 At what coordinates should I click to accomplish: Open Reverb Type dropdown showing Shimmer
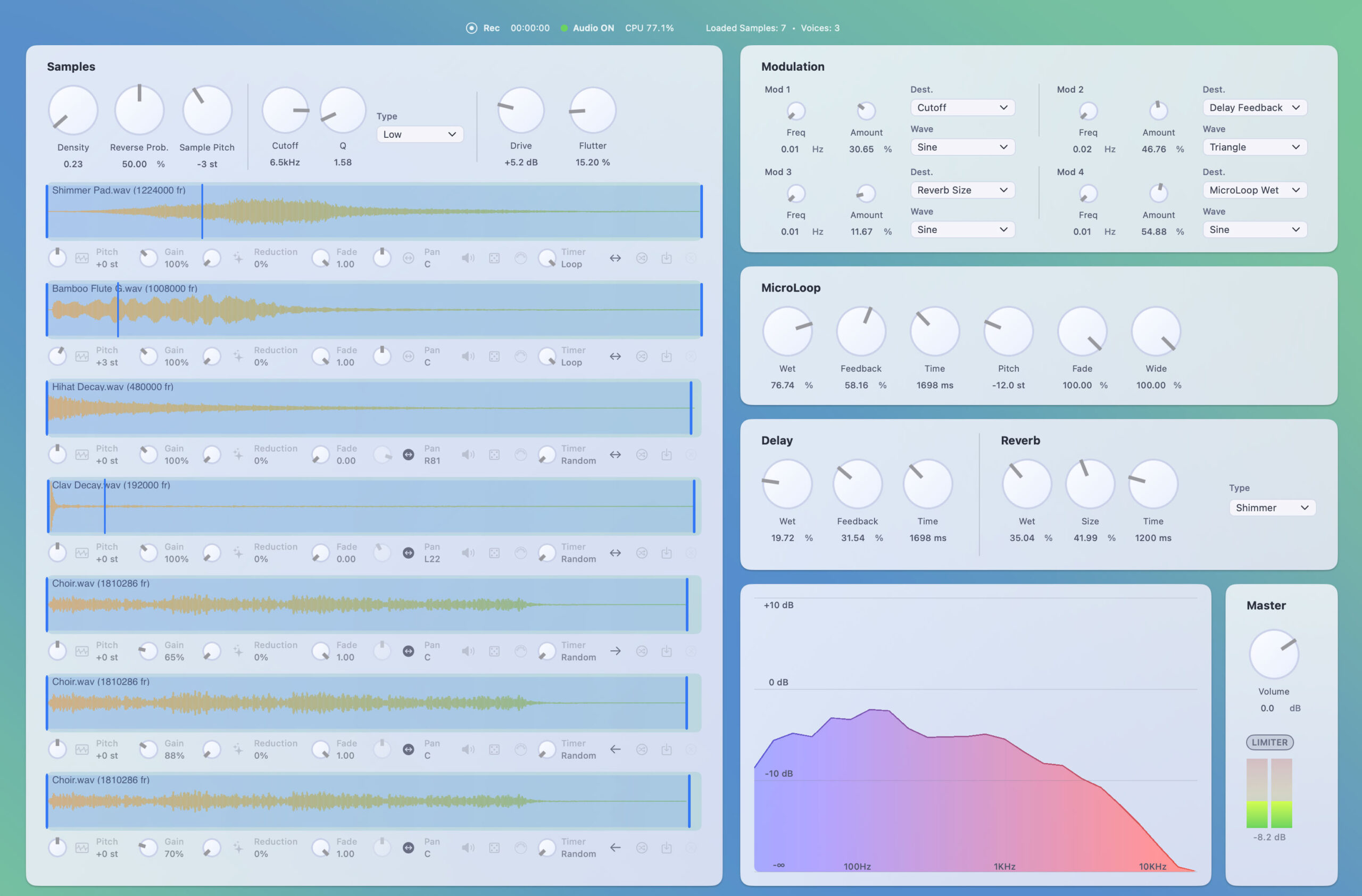tap(1272, 508)
